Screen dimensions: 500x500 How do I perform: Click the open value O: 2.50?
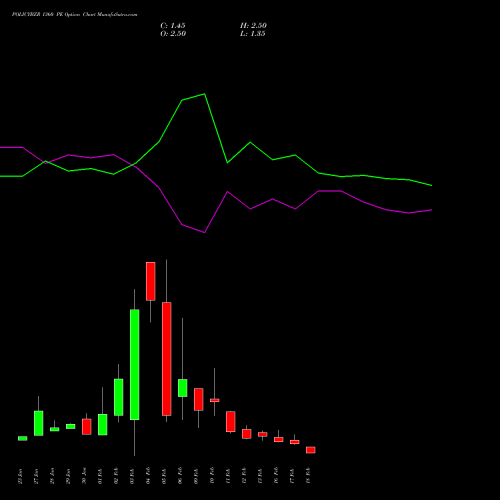173,34
